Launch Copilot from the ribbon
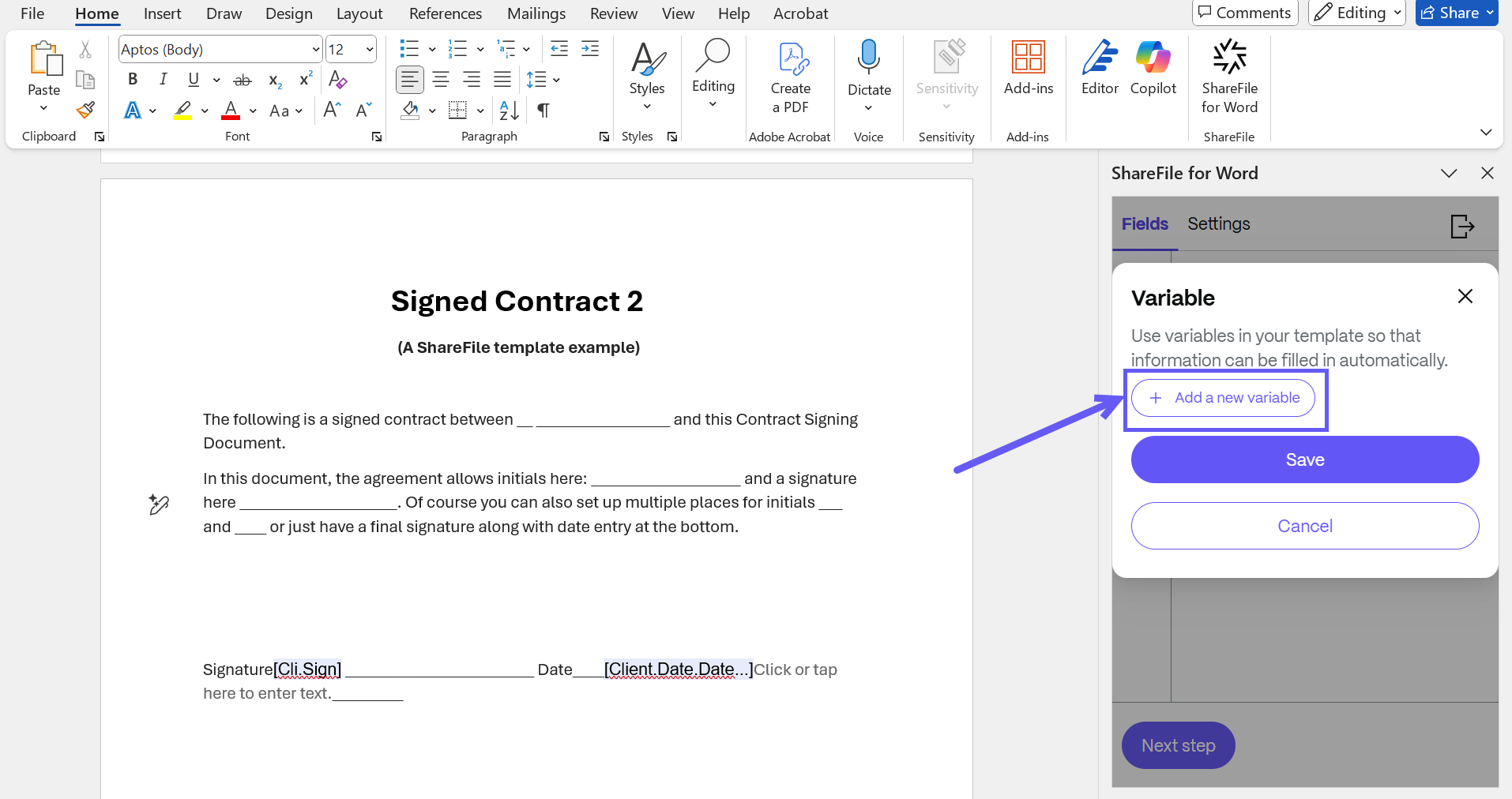This screenshot has height=799, width=1512. click(1153, 69)
